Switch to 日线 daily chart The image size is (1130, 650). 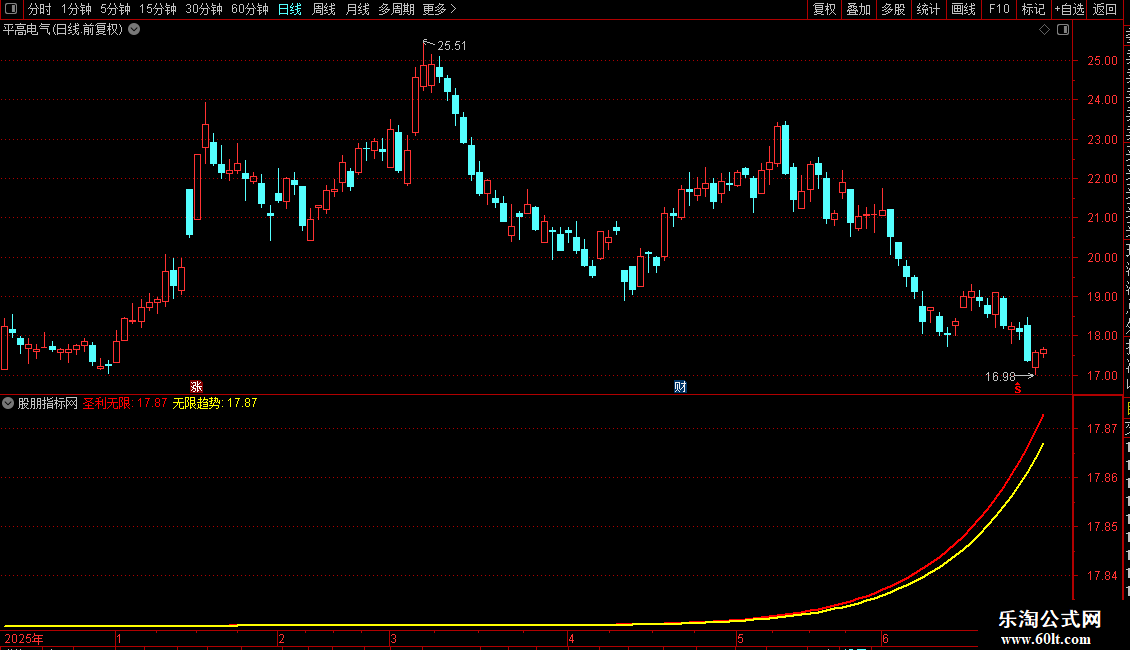pos(290,9)
